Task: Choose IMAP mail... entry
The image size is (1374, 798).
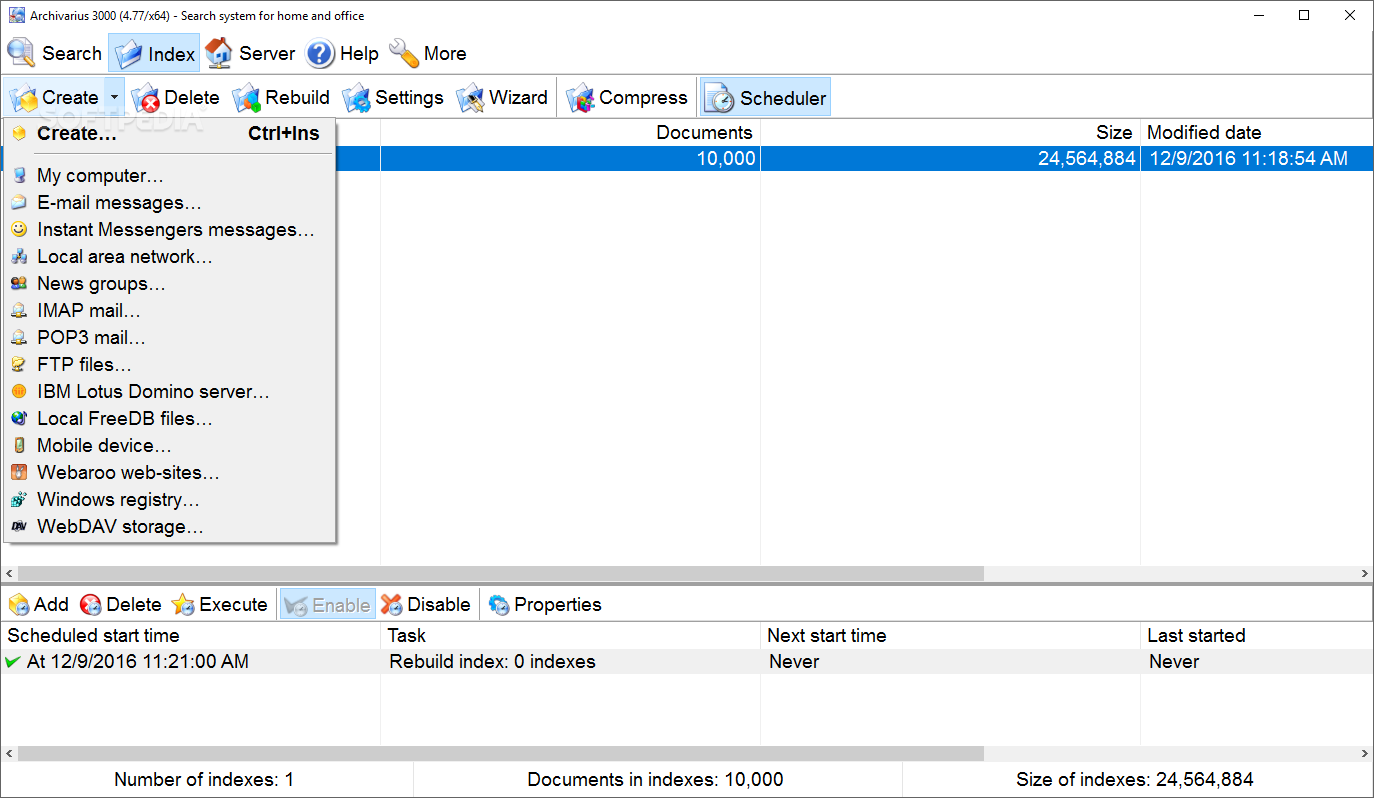Action: (170, 311)
